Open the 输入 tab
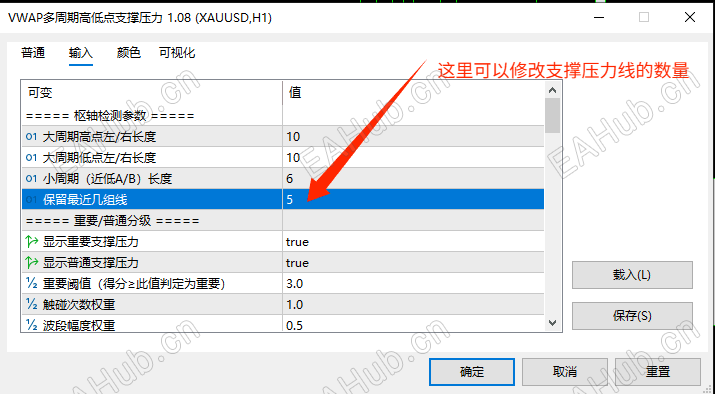 pos(81,53)
